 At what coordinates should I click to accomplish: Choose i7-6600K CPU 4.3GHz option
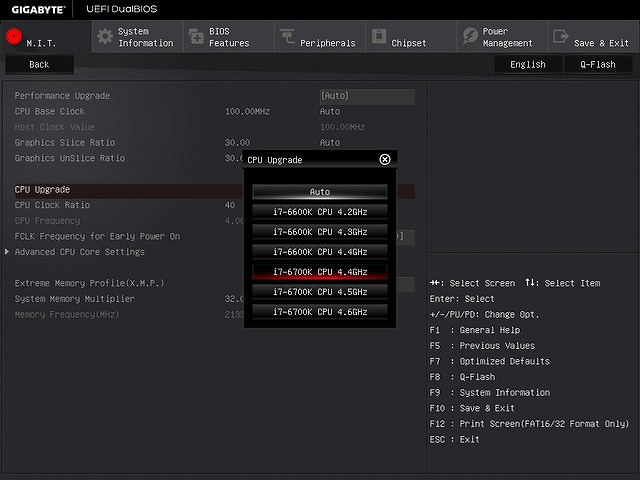[320, 232]
